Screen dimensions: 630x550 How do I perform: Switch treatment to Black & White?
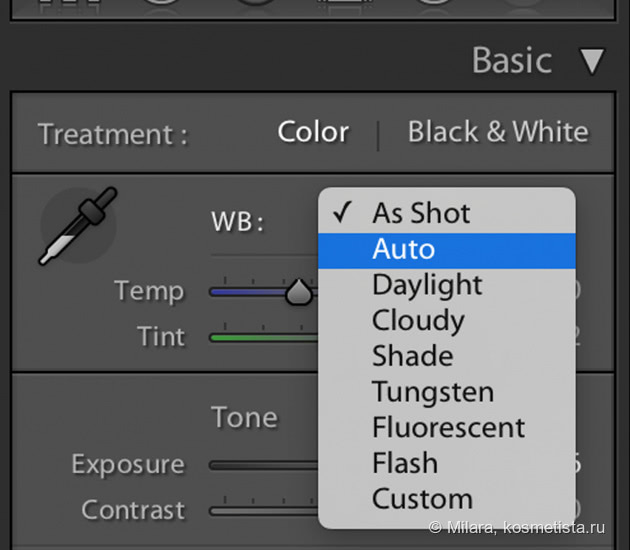[x=498, y=132]
